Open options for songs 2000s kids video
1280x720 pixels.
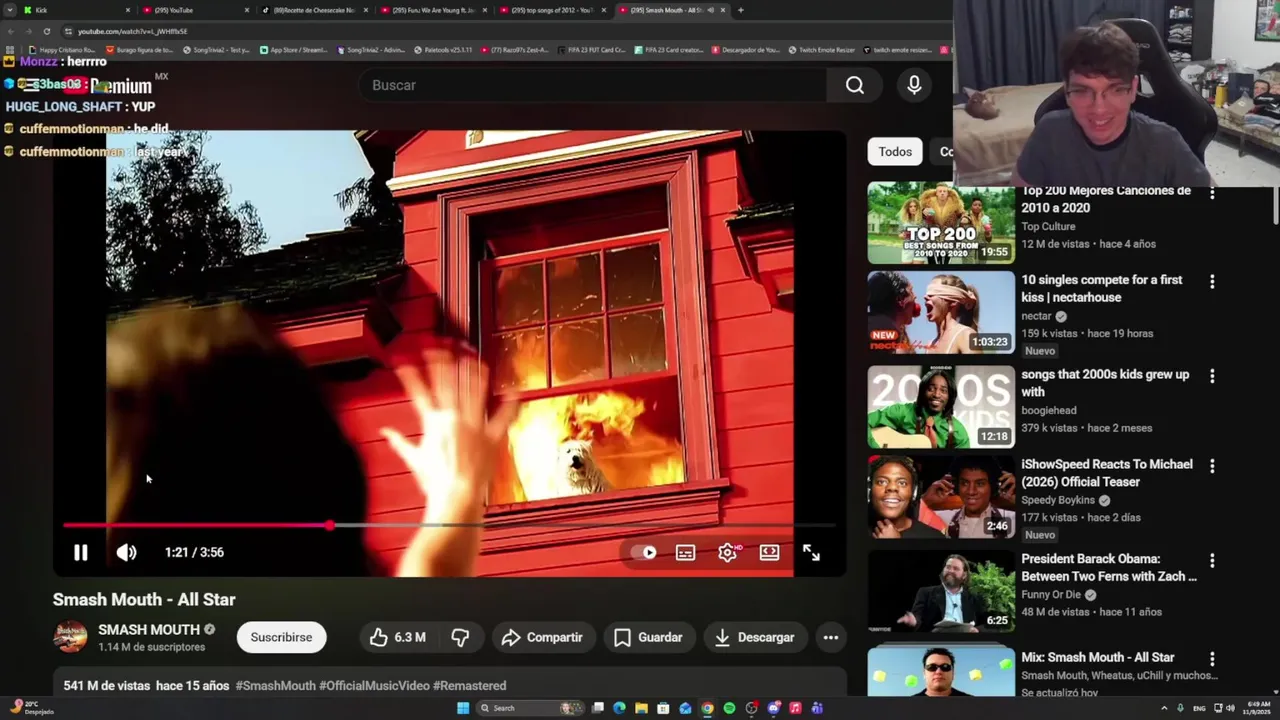pos(1212,376)
